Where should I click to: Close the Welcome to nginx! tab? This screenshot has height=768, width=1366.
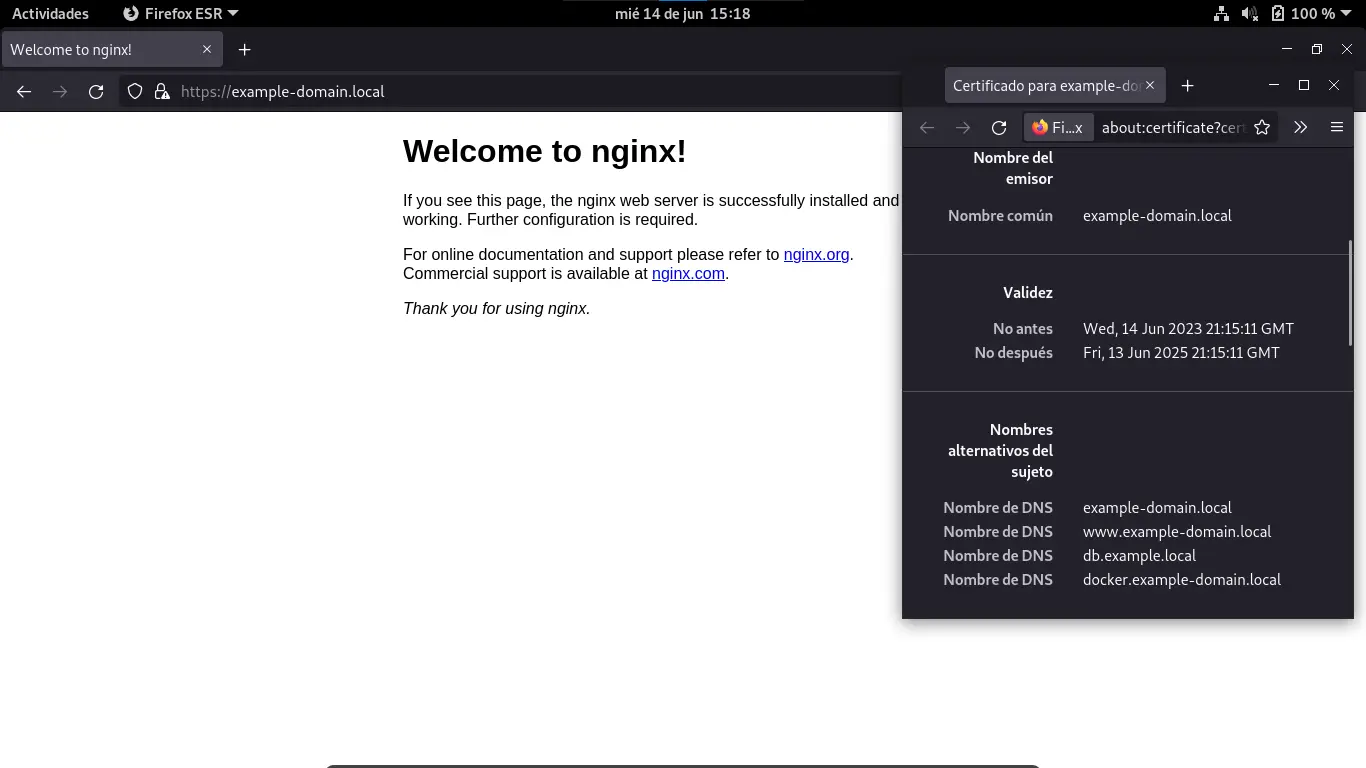click(x=207, y=49)
